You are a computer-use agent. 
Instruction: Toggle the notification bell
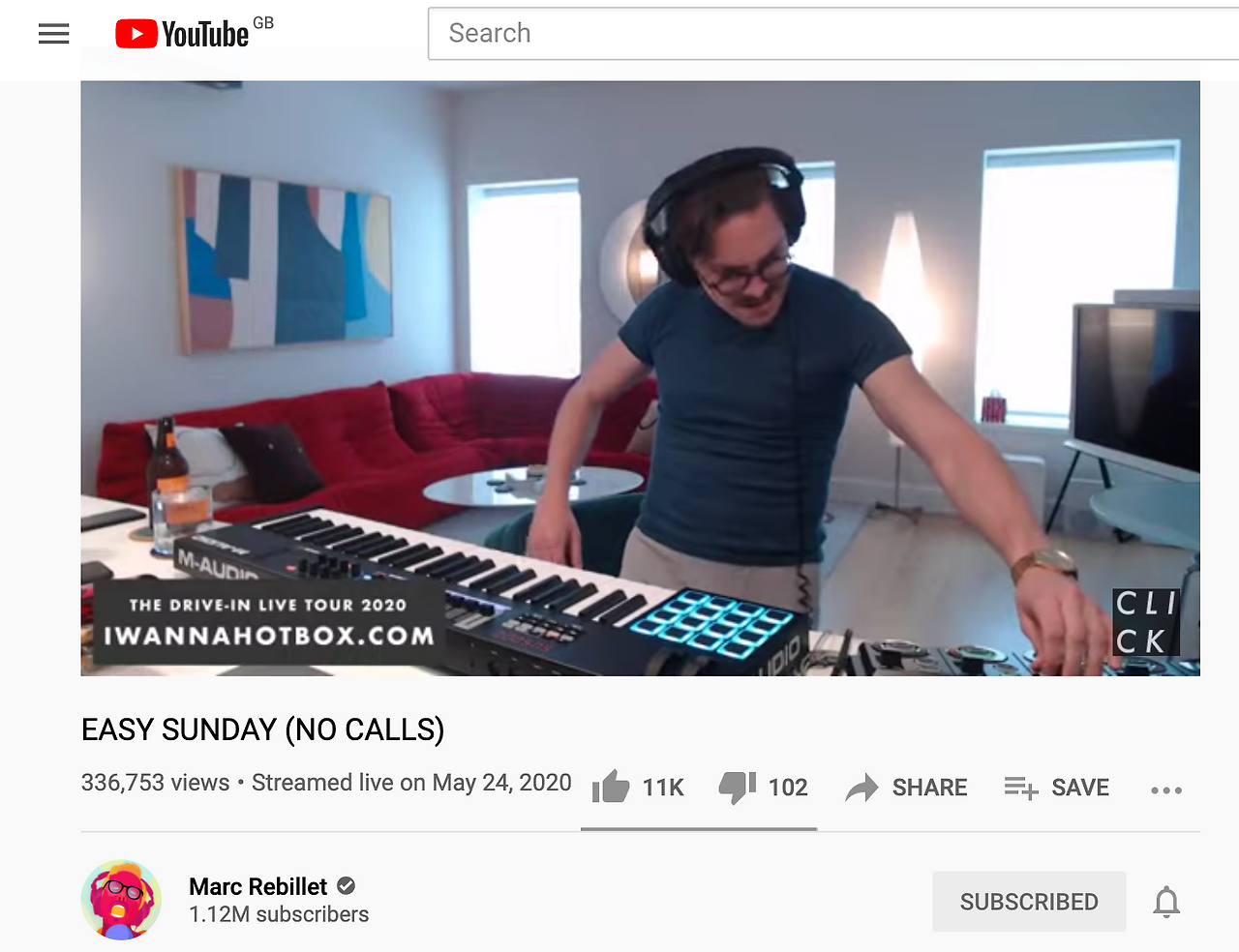click(1166, 902)
